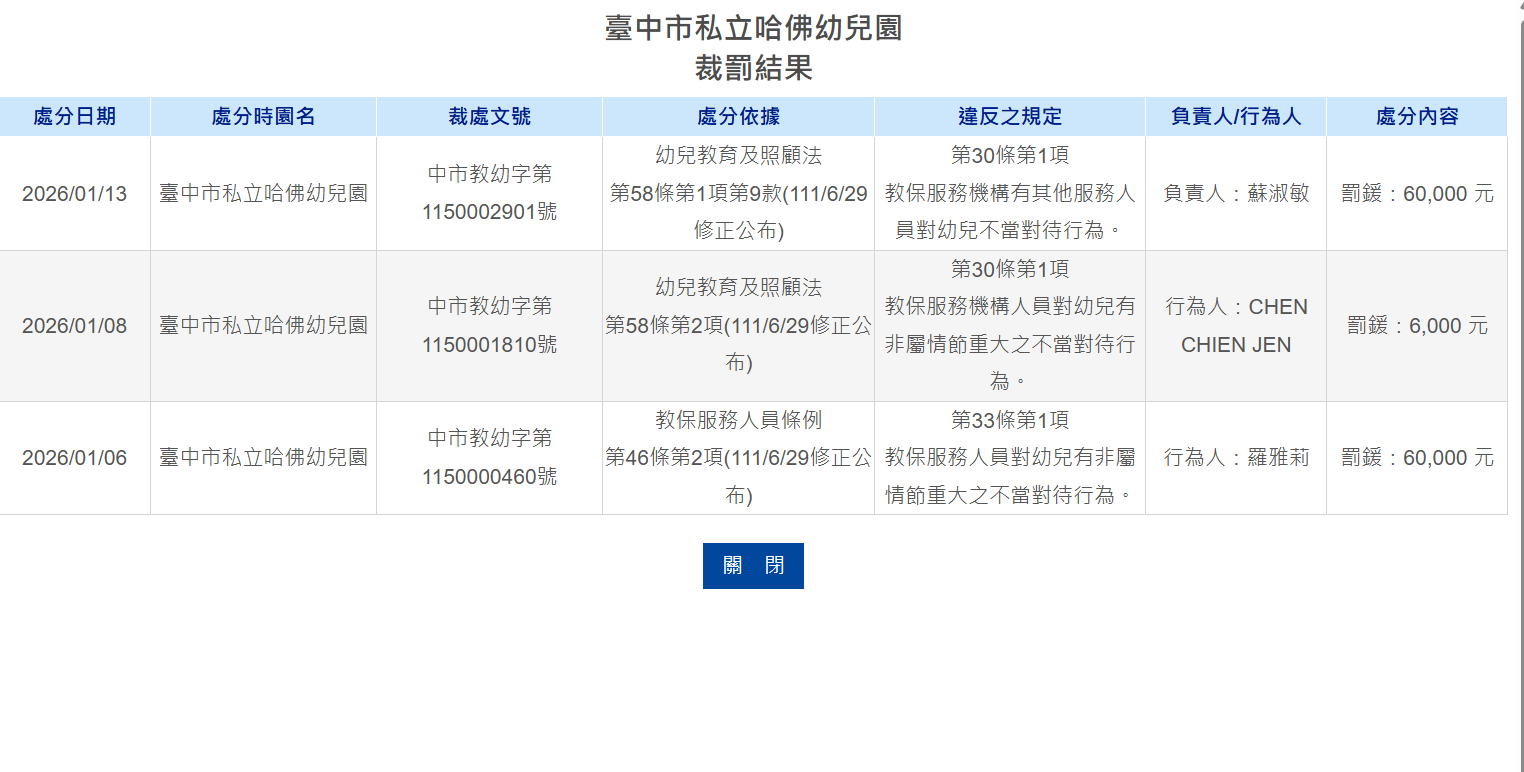
Task: Click the 負責人/行為人 column header
Action: pos(1236,117)
